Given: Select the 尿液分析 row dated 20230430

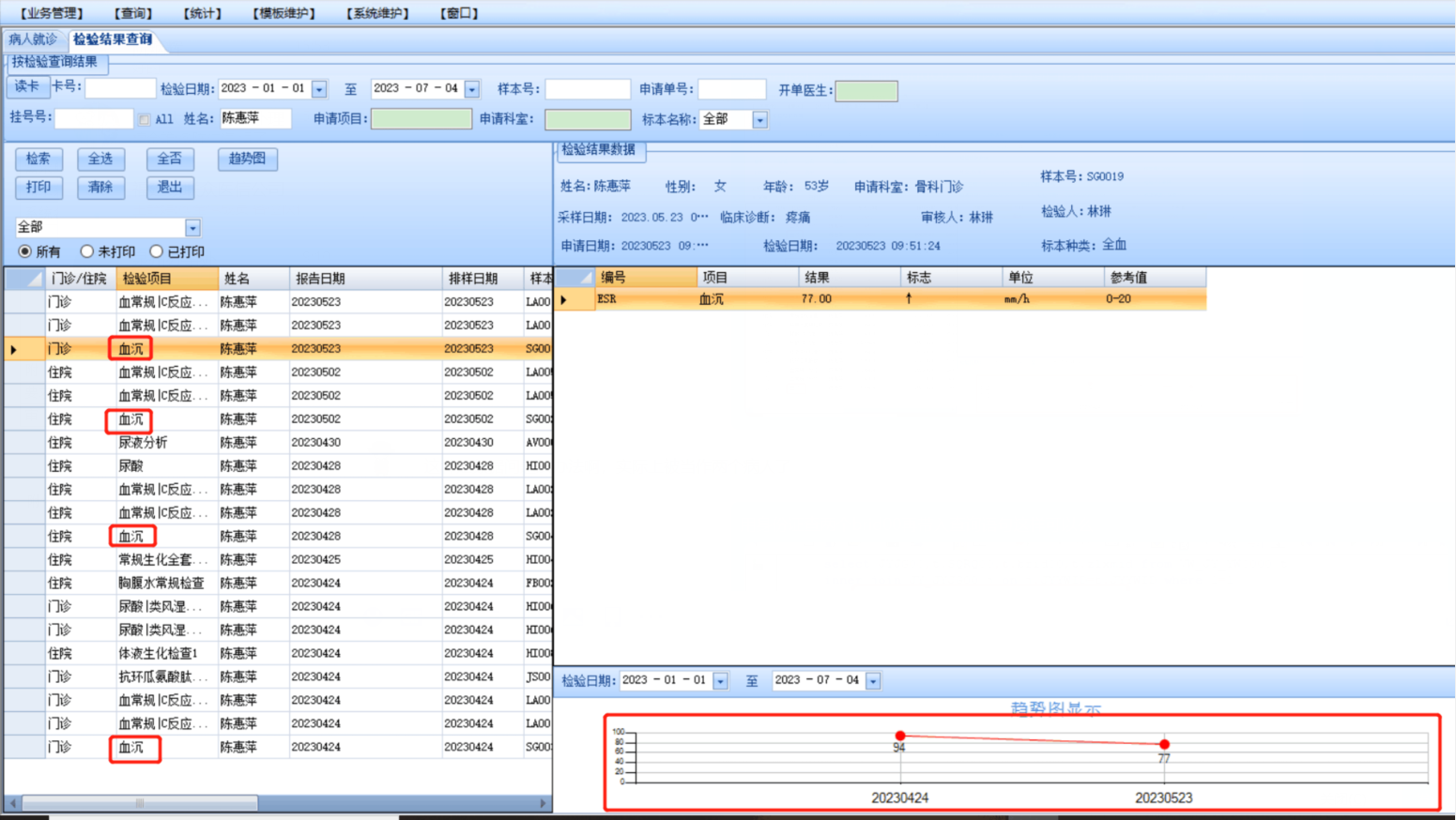Looking at the screenshot, I should pyautogui.click(x=278, y=443).
